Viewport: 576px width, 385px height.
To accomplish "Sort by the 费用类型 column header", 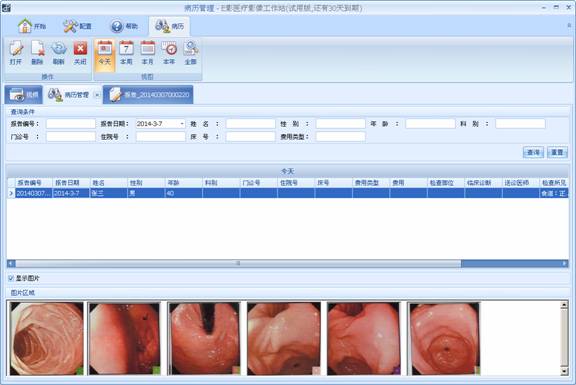I will tap(371, 183).
